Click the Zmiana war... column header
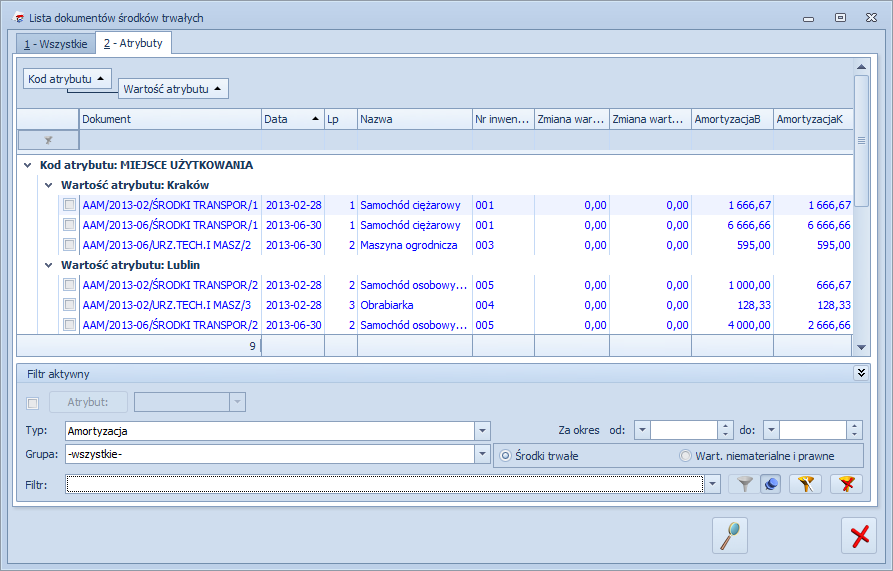Screen dimensions: 893x571 (x=571, y=119)
